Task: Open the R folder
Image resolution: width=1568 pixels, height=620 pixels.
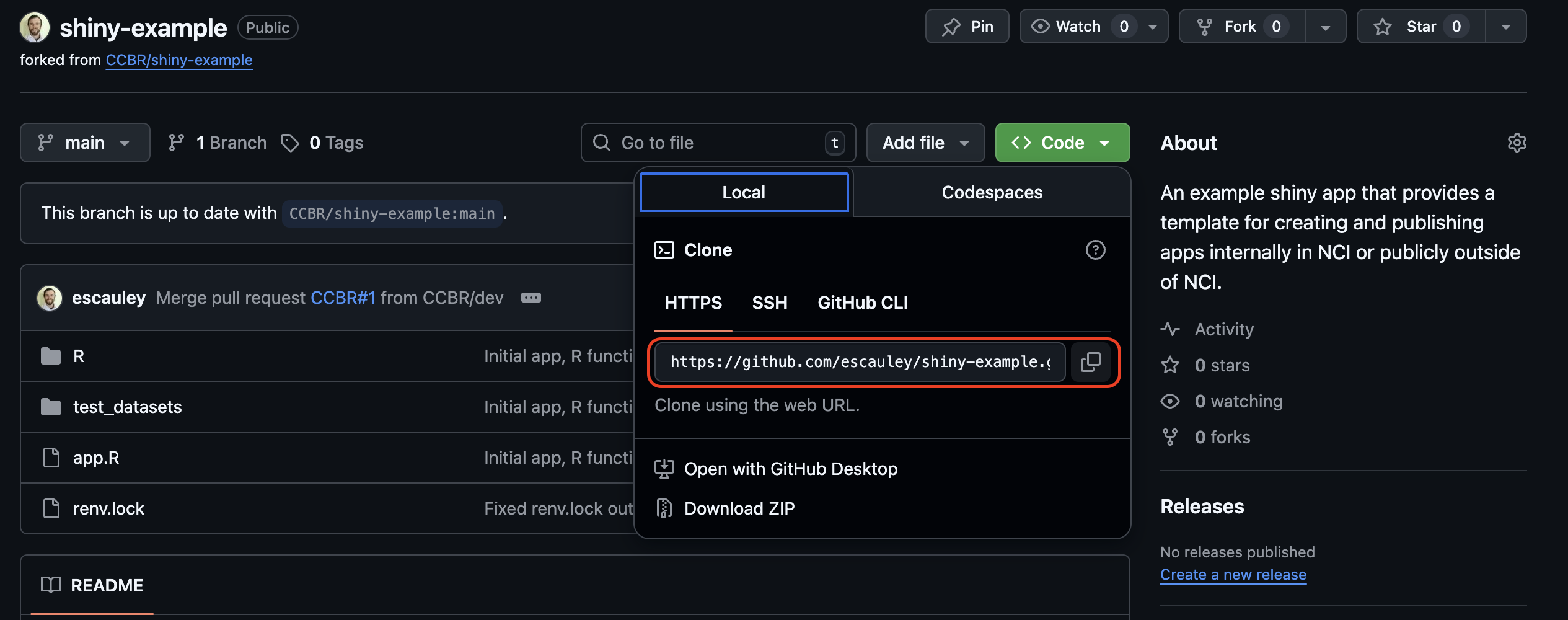Action: pyautogui.click(x=79, y=356)
